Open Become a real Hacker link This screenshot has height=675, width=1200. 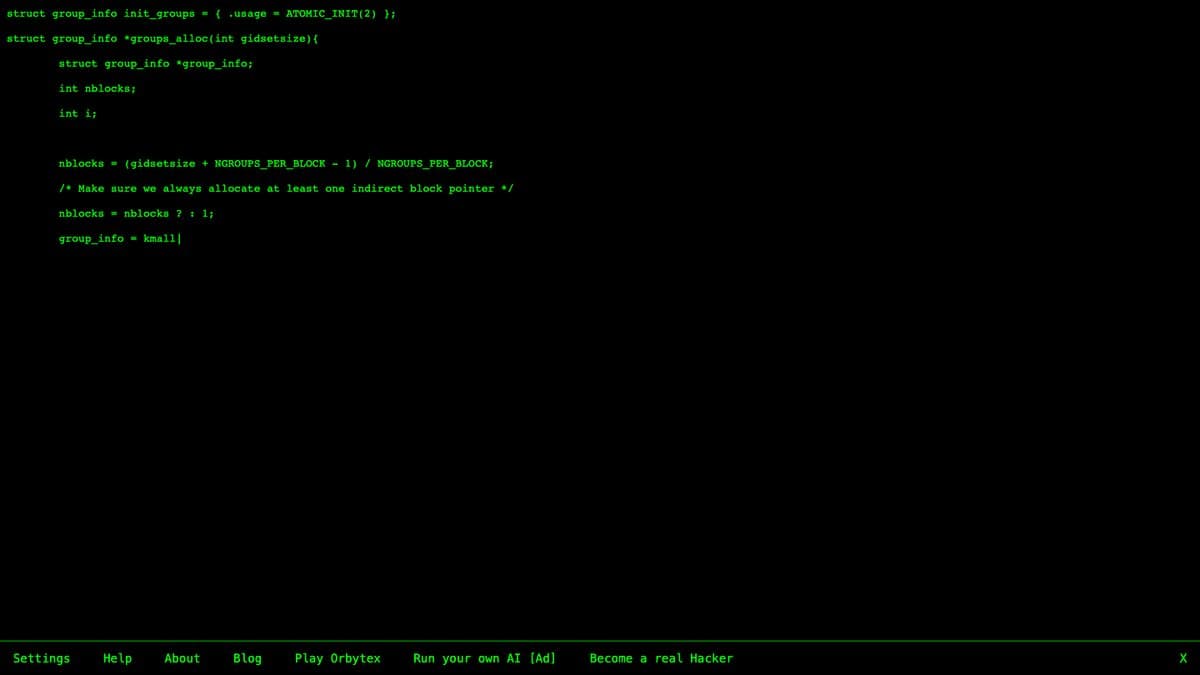pyautogui.click(x=661, y=658)
